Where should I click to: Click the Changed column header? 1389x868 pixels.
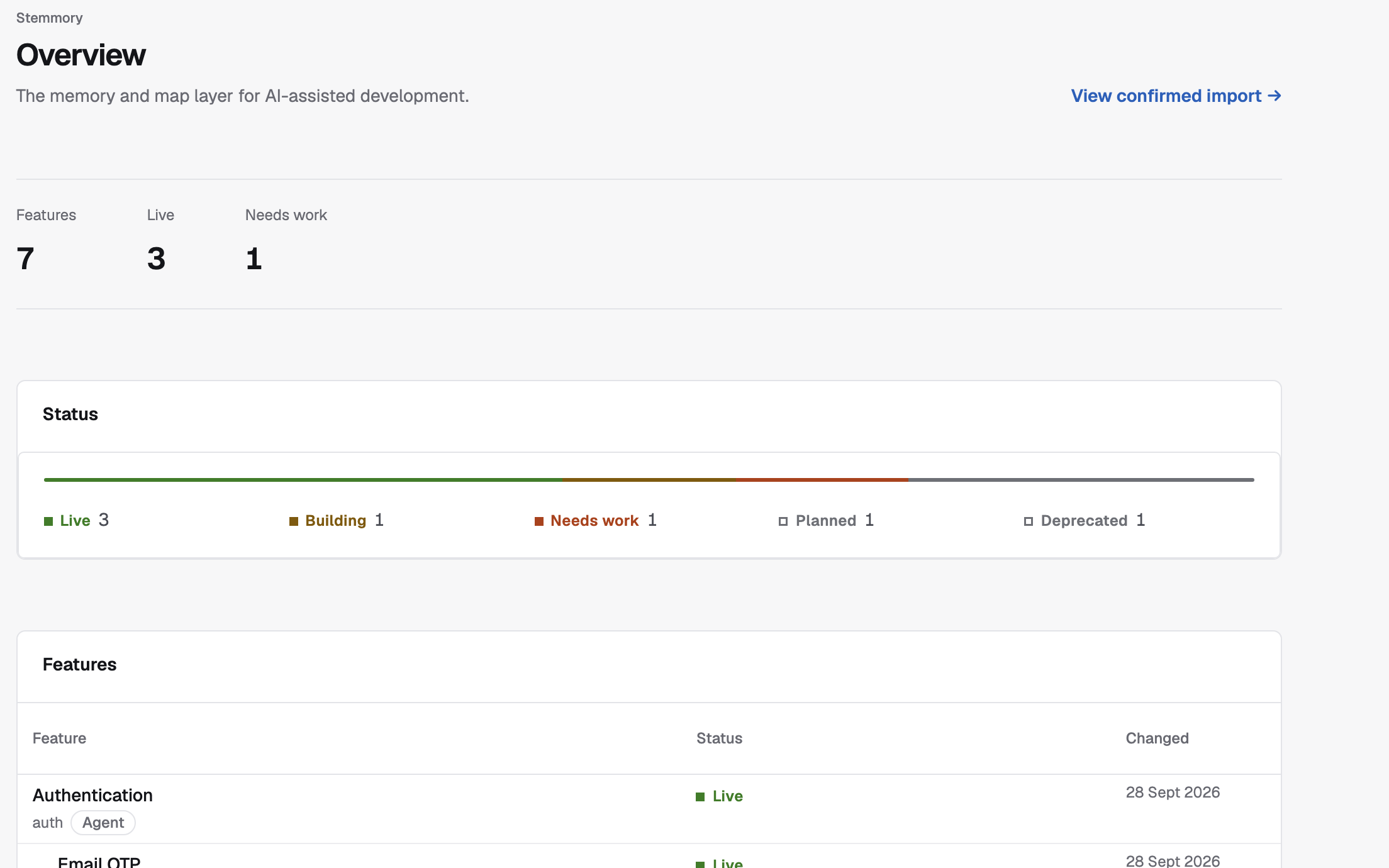pyautogui.click(x=1157, y=738)
